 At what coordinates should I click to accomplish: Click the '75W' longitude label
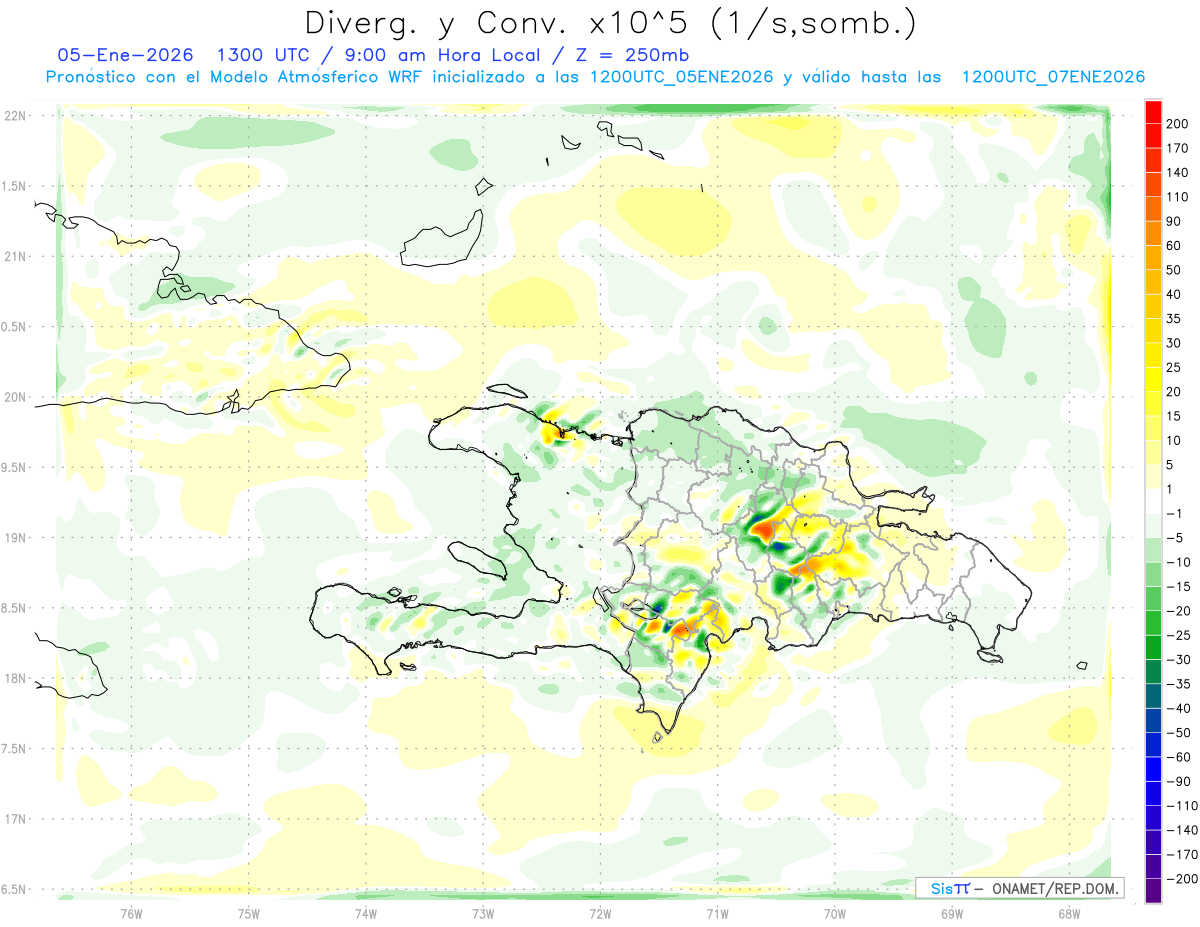click(x=248, y=913)
